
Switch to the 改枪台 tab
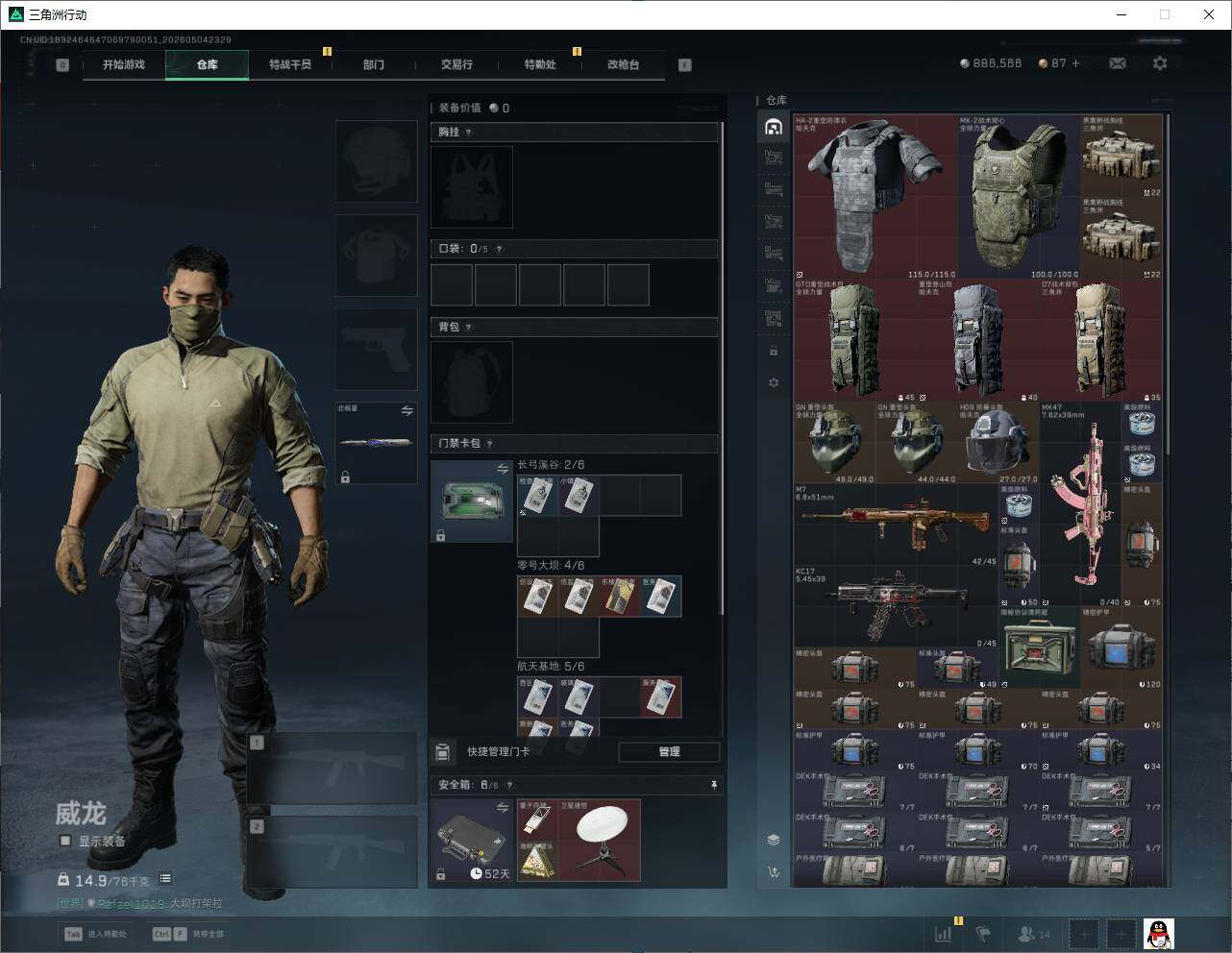tap(623, 64)
